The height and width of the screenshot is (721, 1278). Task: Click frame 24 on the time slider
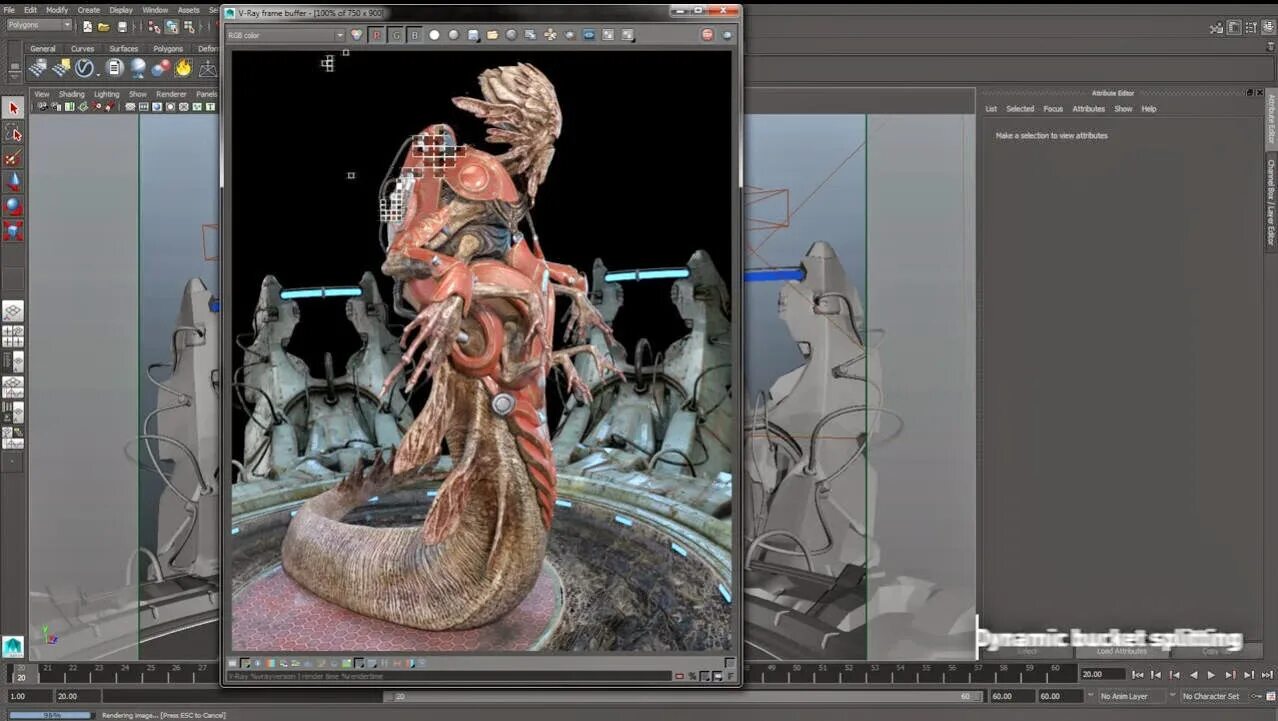pyautogui.click(x=124, y=668)
